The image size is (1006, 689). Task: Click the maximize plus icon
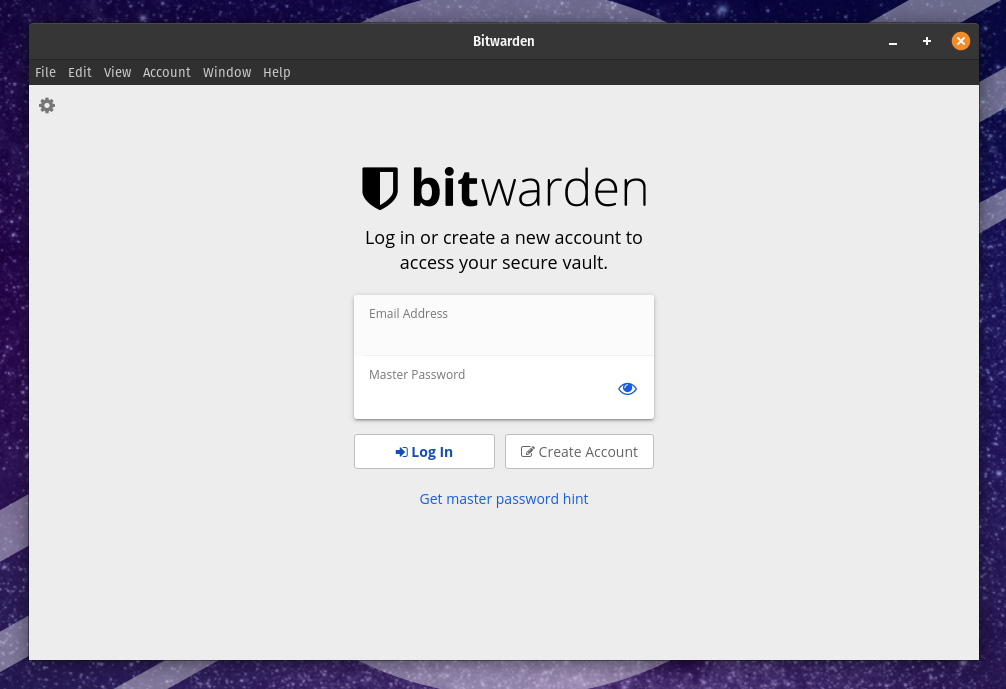926,41
